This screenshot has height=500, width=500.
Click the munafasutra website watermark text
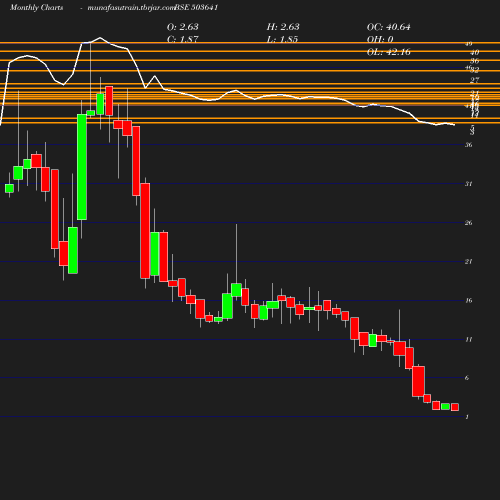tap(130, 7)
